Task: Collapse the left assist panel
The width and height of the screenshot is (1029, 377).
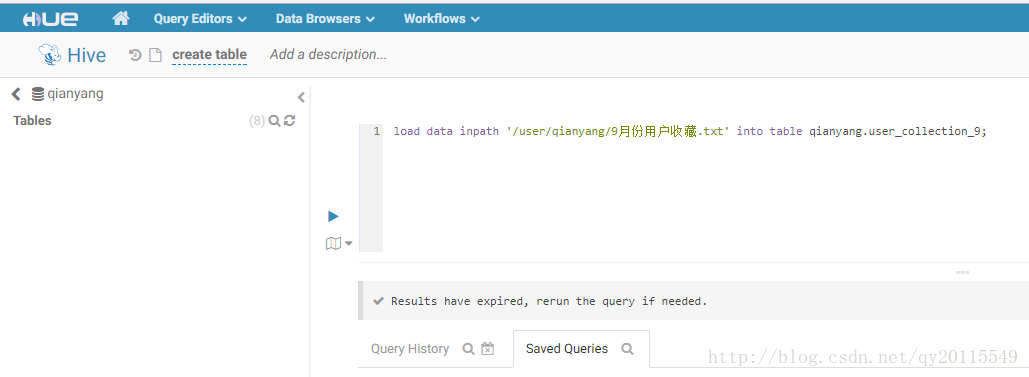Action: [301, 98]
